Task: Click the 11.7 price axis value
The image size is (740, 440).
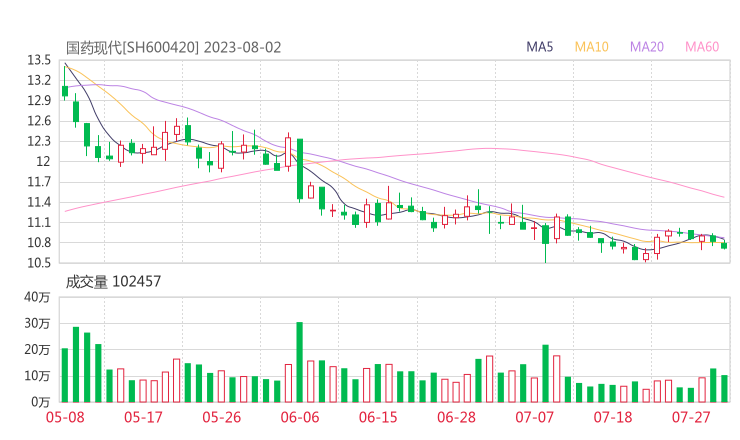Action: (39, 182)
